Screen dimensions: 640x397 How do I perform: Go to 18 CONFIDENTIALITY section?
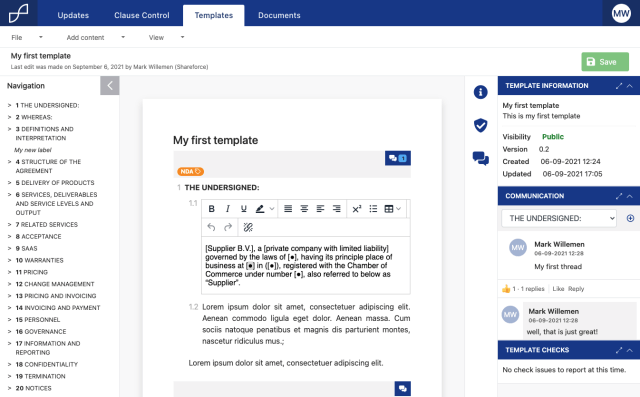[x=47, y=364]
